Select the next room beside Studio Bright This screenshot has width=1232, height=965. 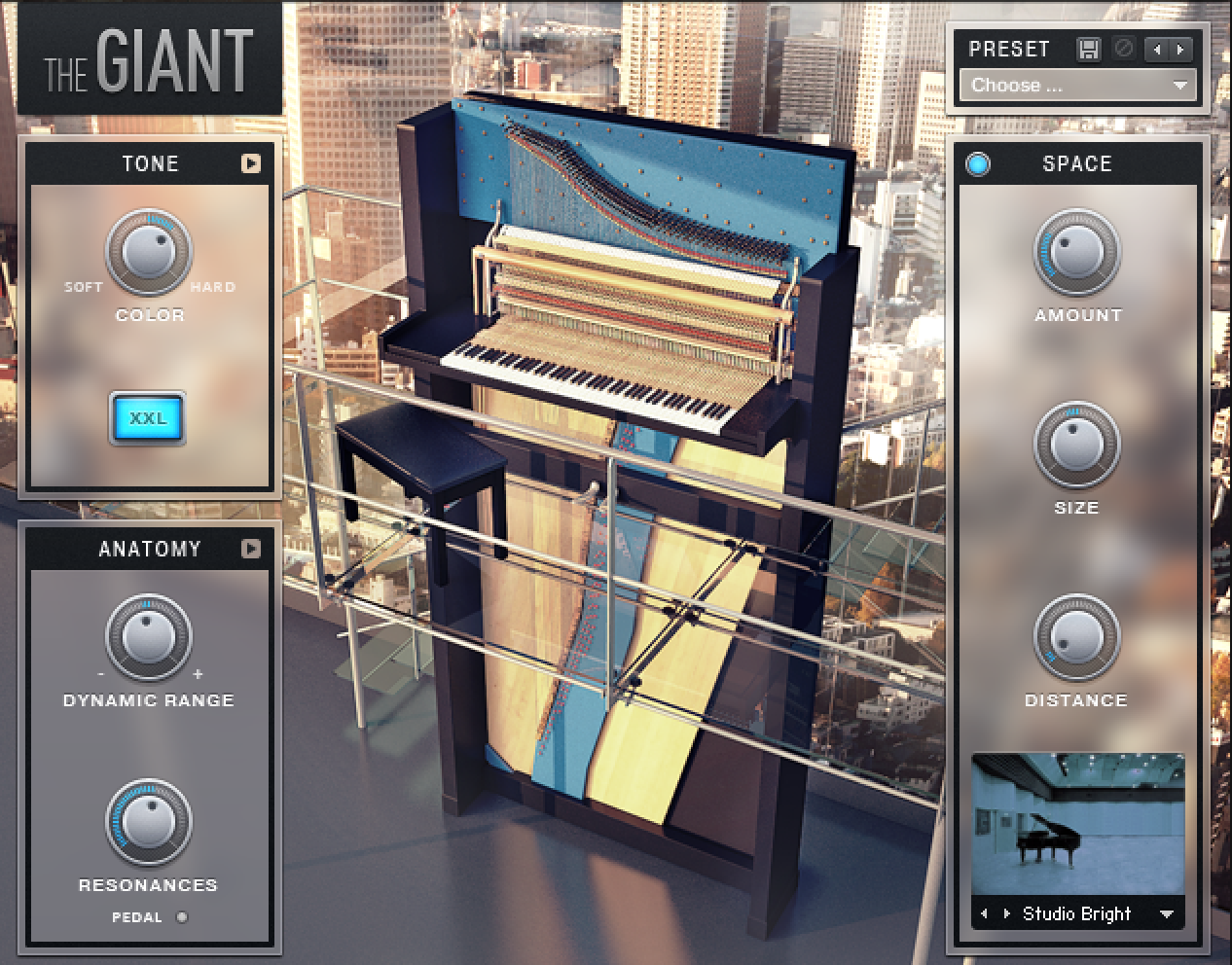click(1006, 914)
